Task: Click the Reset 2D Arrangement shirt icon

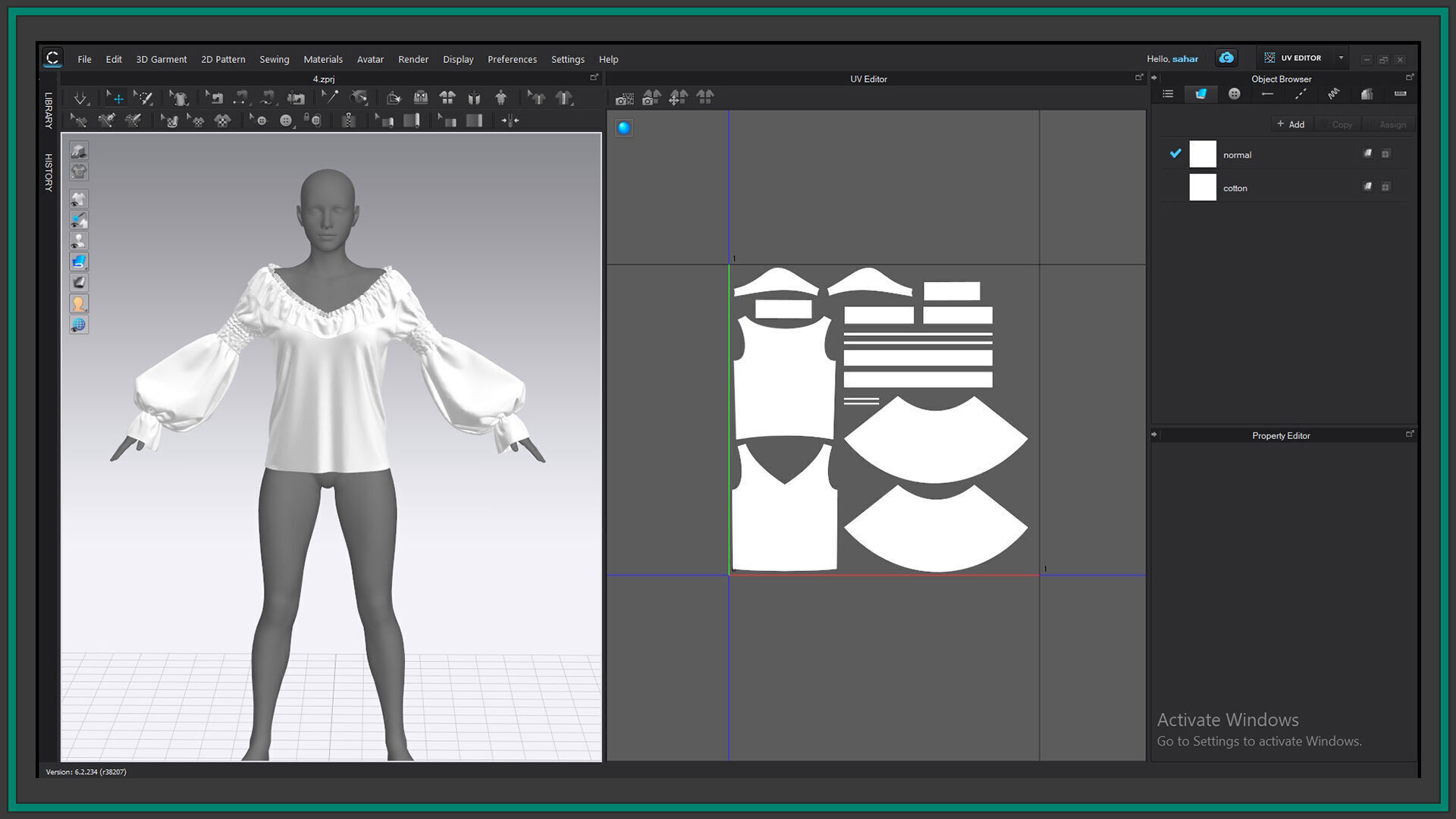Action: (x=447, y=98)
